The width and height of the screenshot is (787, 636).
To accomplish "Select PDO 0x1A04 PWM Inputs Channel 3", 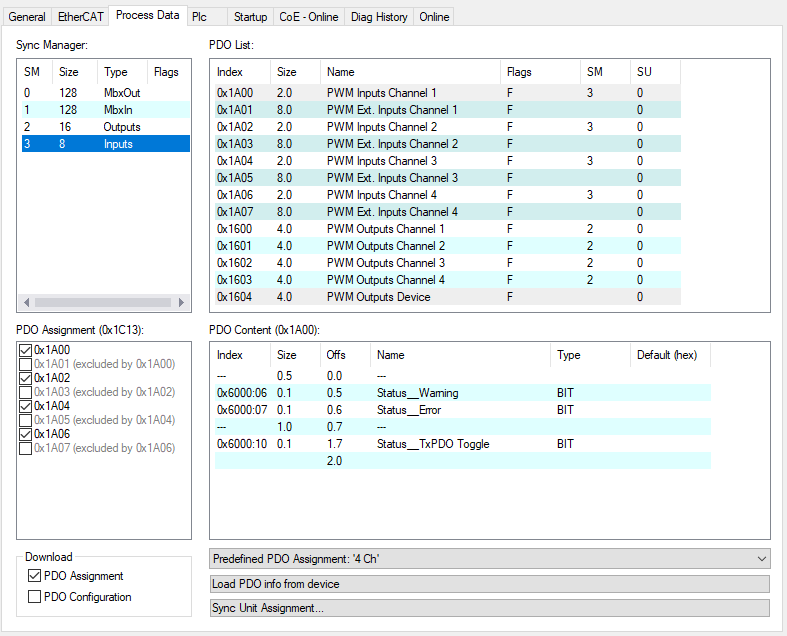I will (448, 161).
